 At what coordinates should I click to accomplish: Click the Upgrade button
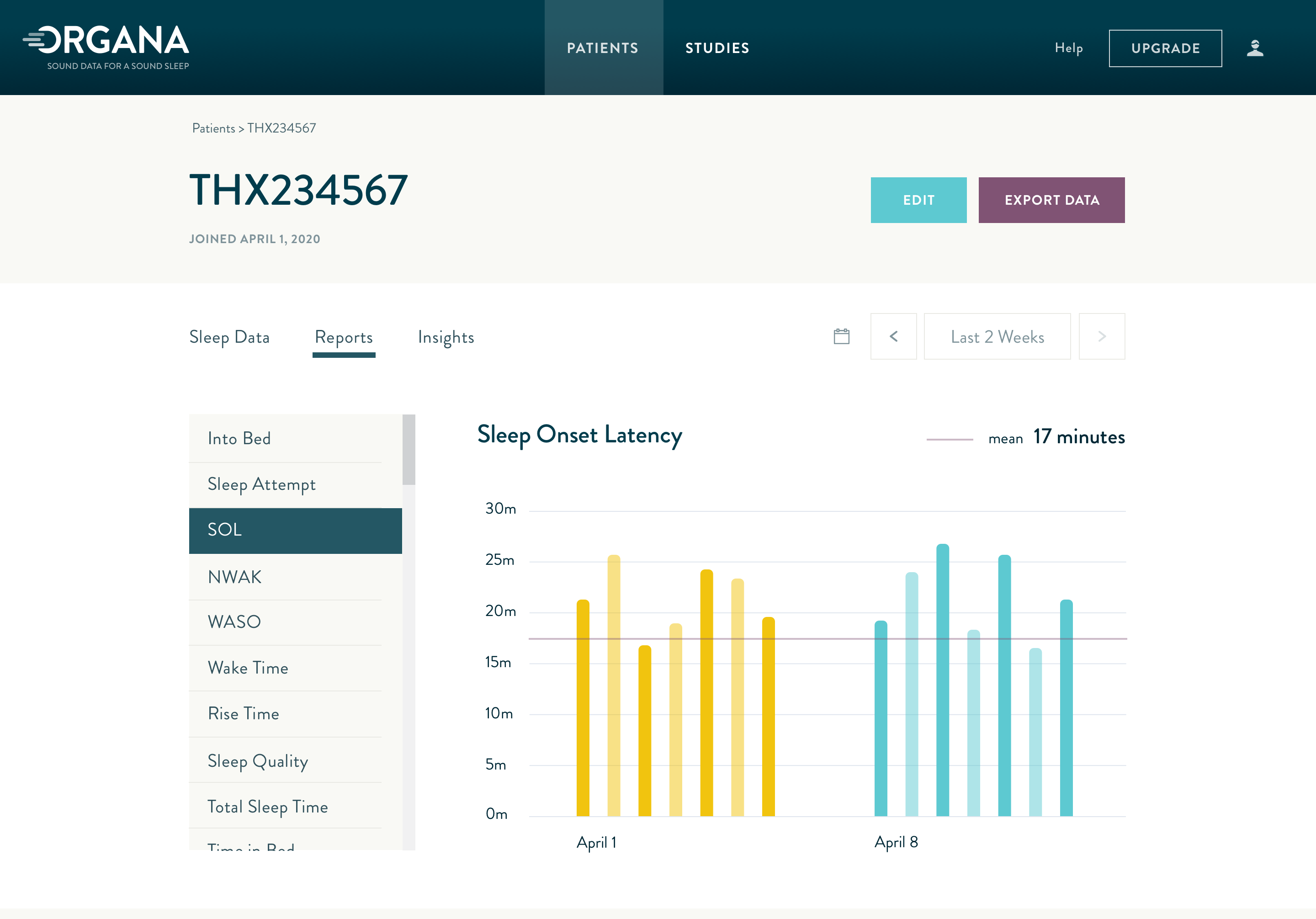coord(1165,48)
